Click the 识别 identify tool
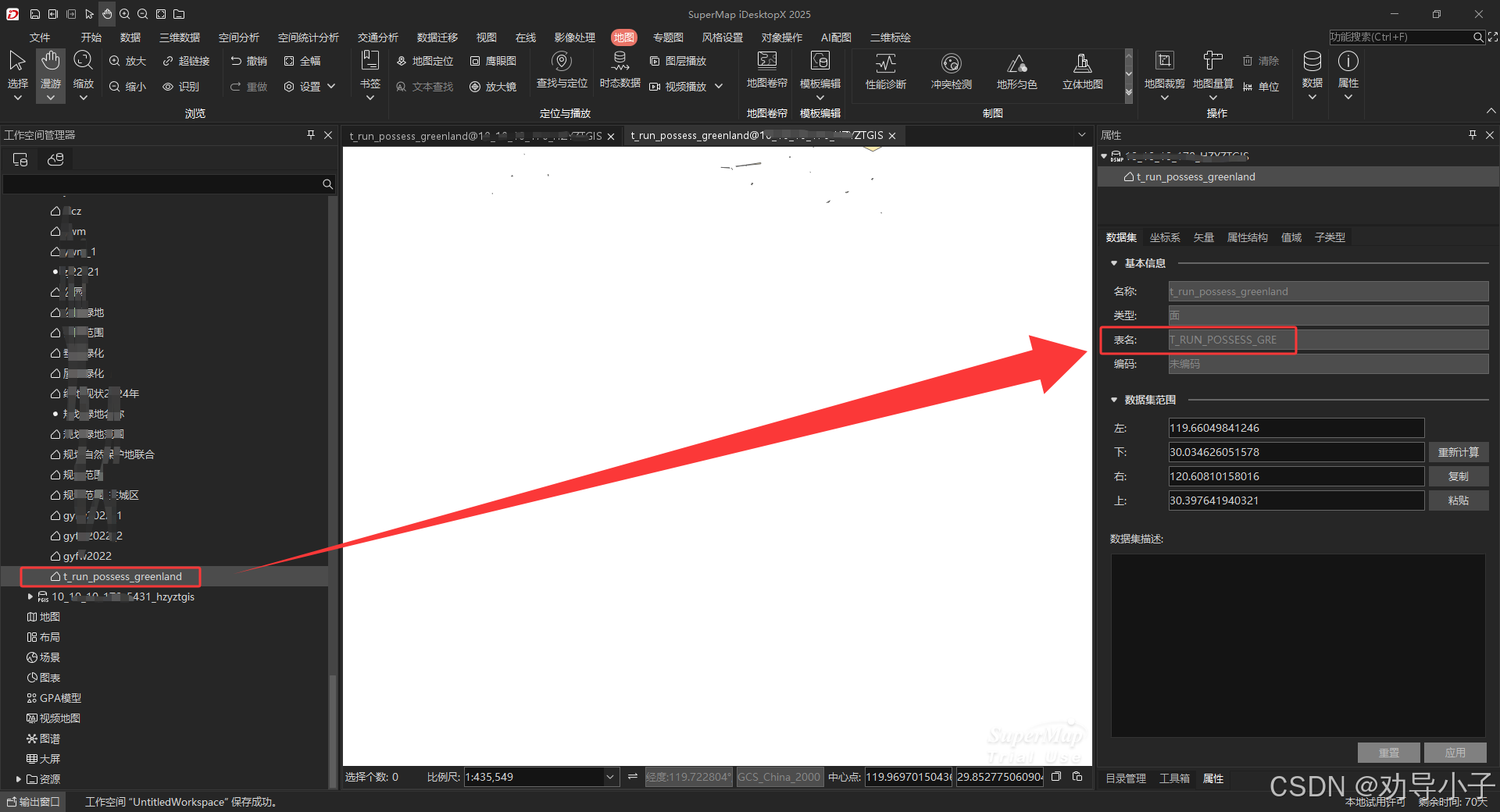This screenshot has width=1500, height=812. (x=181, y=87)
